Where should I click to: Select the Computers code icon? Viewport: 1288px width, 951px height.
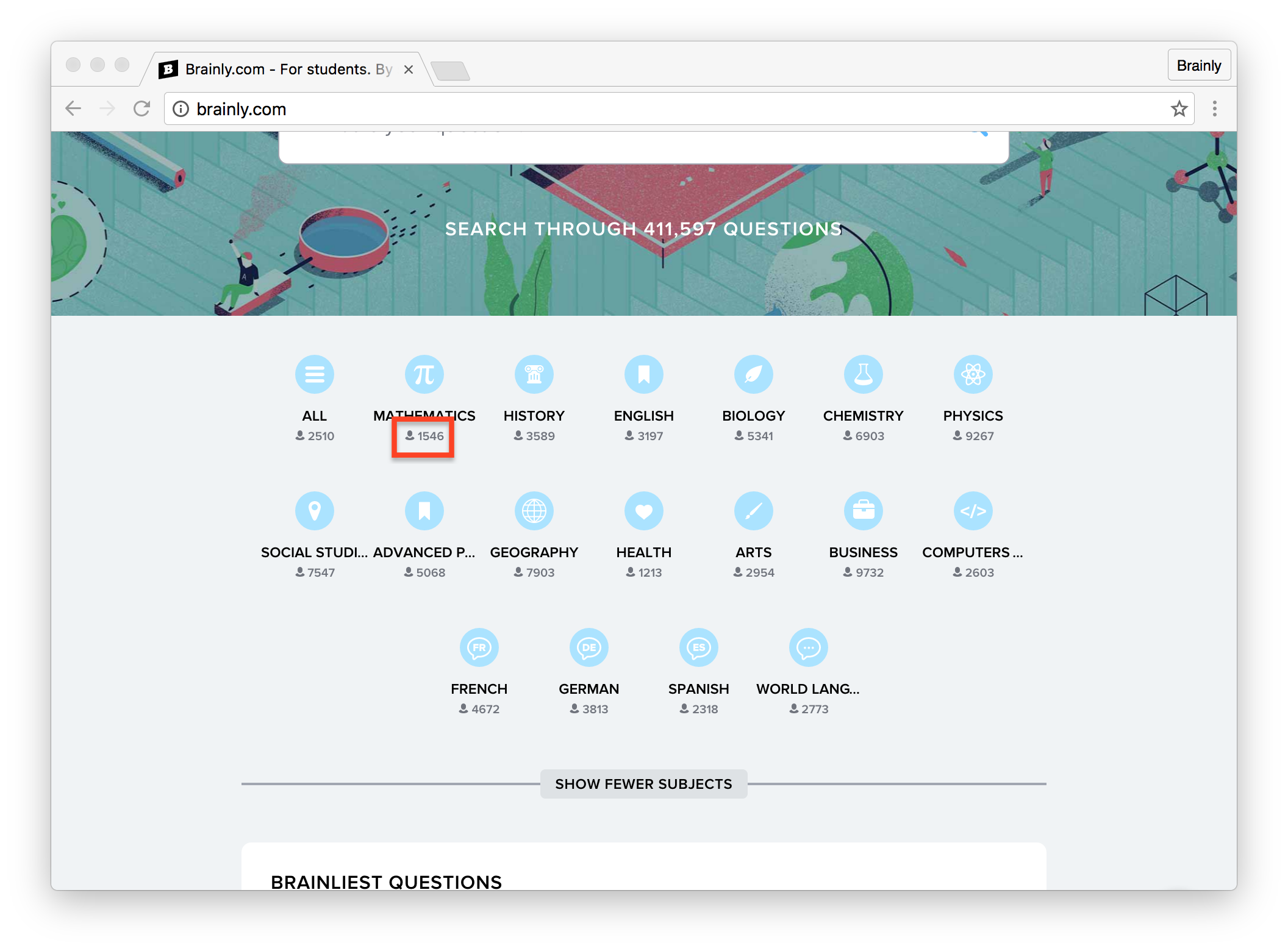[x=973, y=511]
